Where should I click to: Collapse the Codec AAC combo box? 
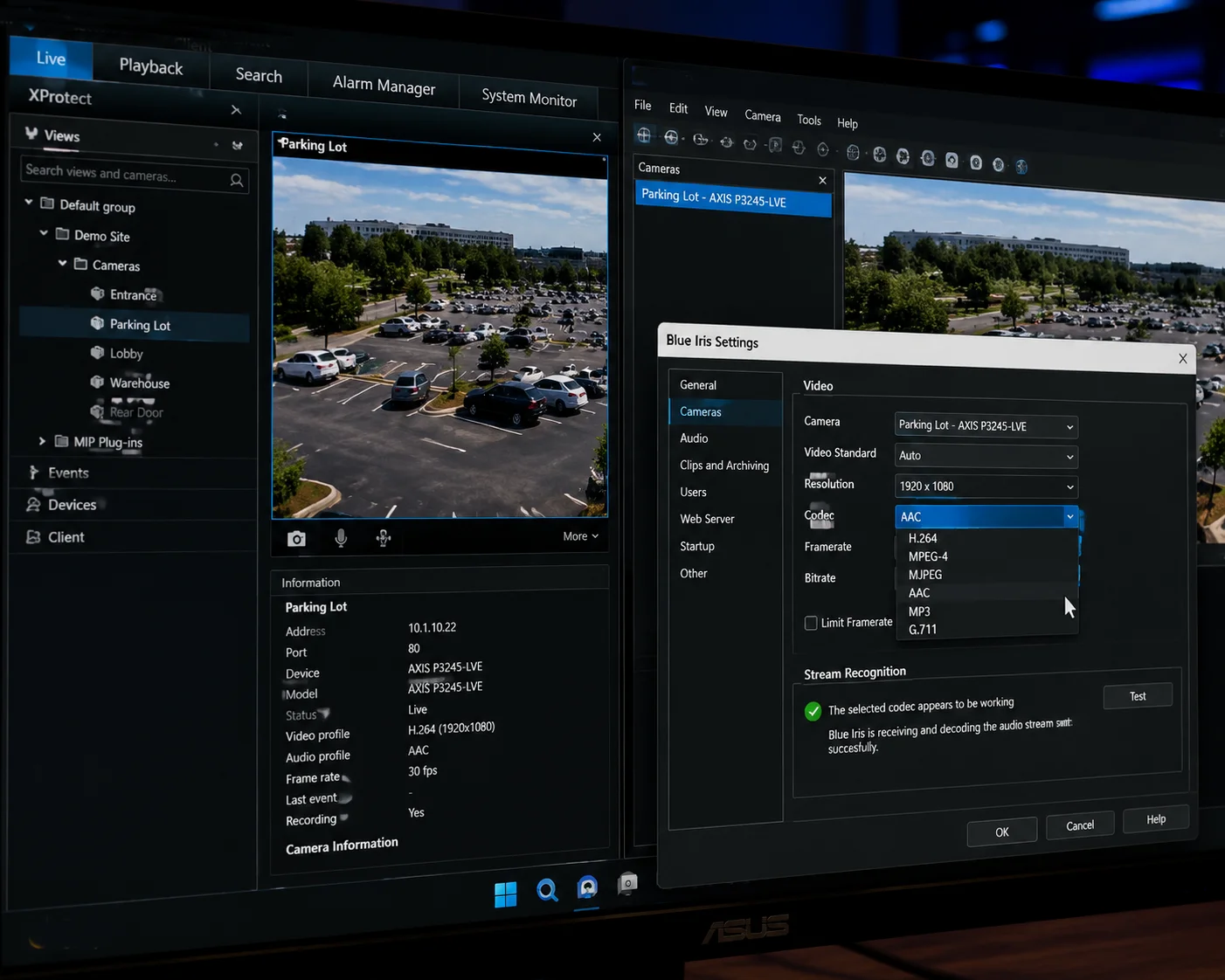pyautogui.click(x=986, y=517)
